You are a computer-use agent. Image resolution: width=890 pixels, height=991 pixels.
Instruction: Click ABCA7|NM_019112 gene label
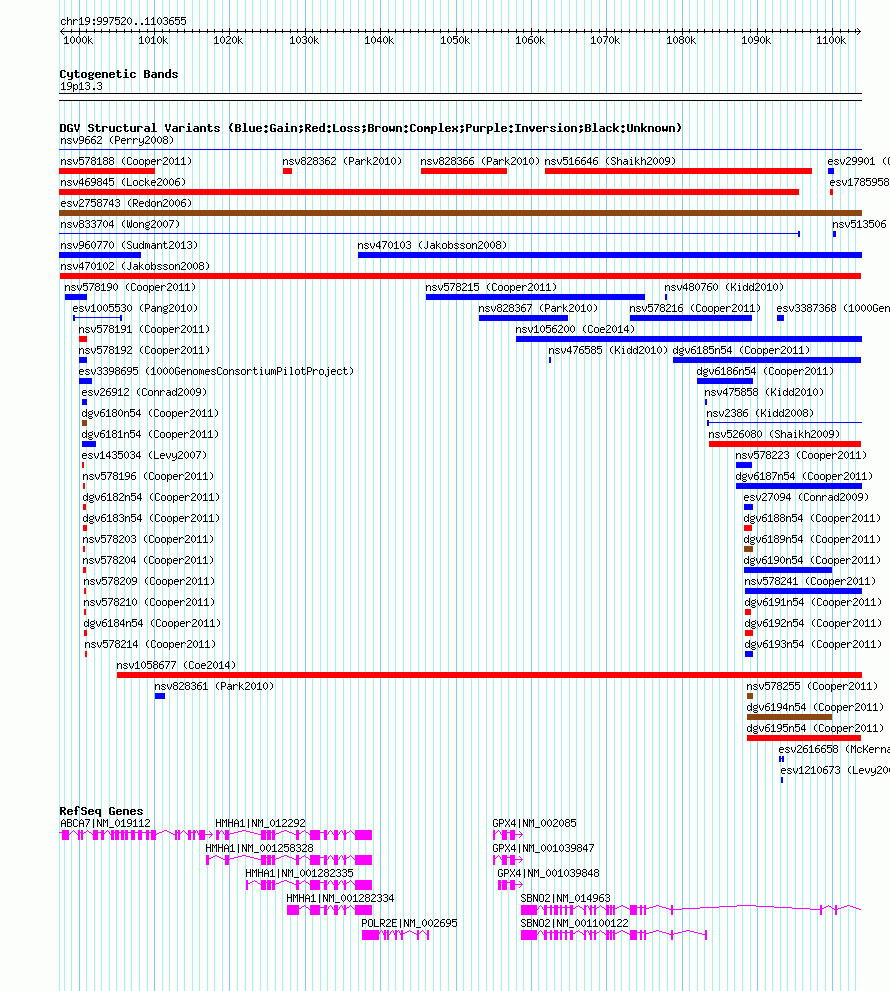tap(106, 823)
